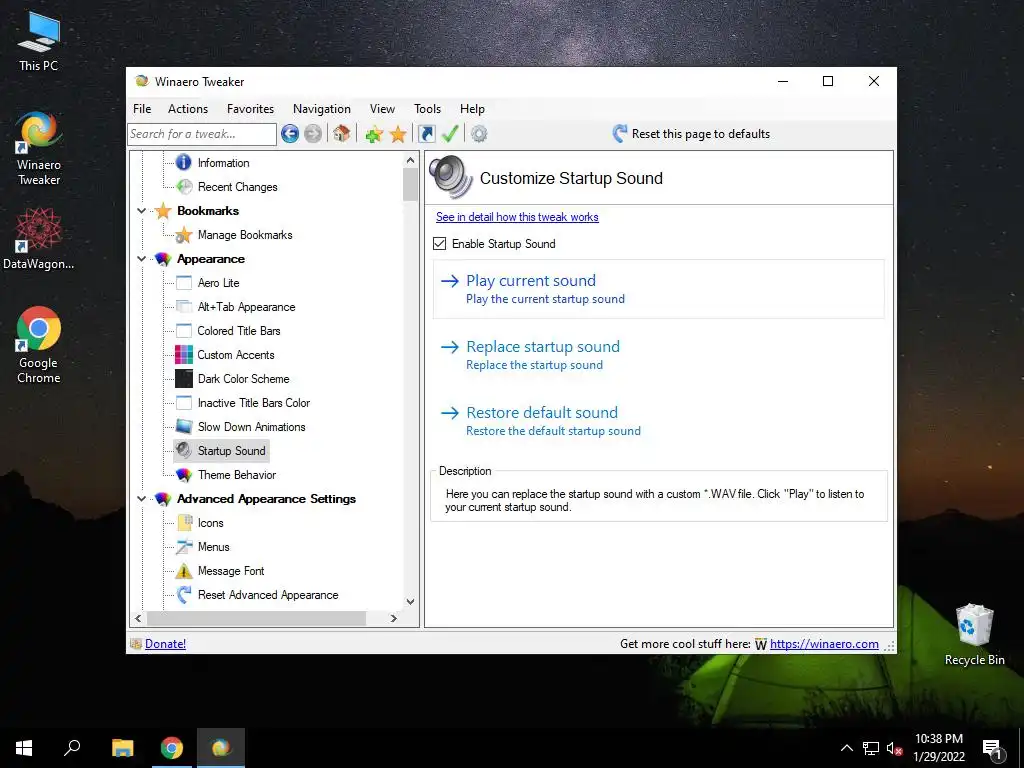This screenshot has width=1024, height=768.
Task: Click the tree horizontal scrollbar right arrow
Action: click(393, 618)
